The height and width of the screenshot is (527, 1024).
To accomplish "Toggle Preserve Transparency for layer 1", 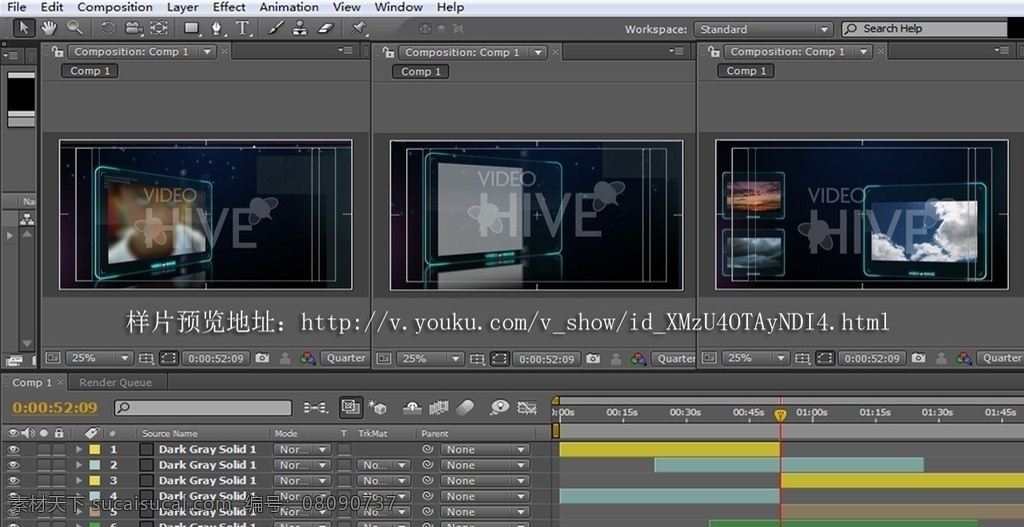I will [344, 449].
